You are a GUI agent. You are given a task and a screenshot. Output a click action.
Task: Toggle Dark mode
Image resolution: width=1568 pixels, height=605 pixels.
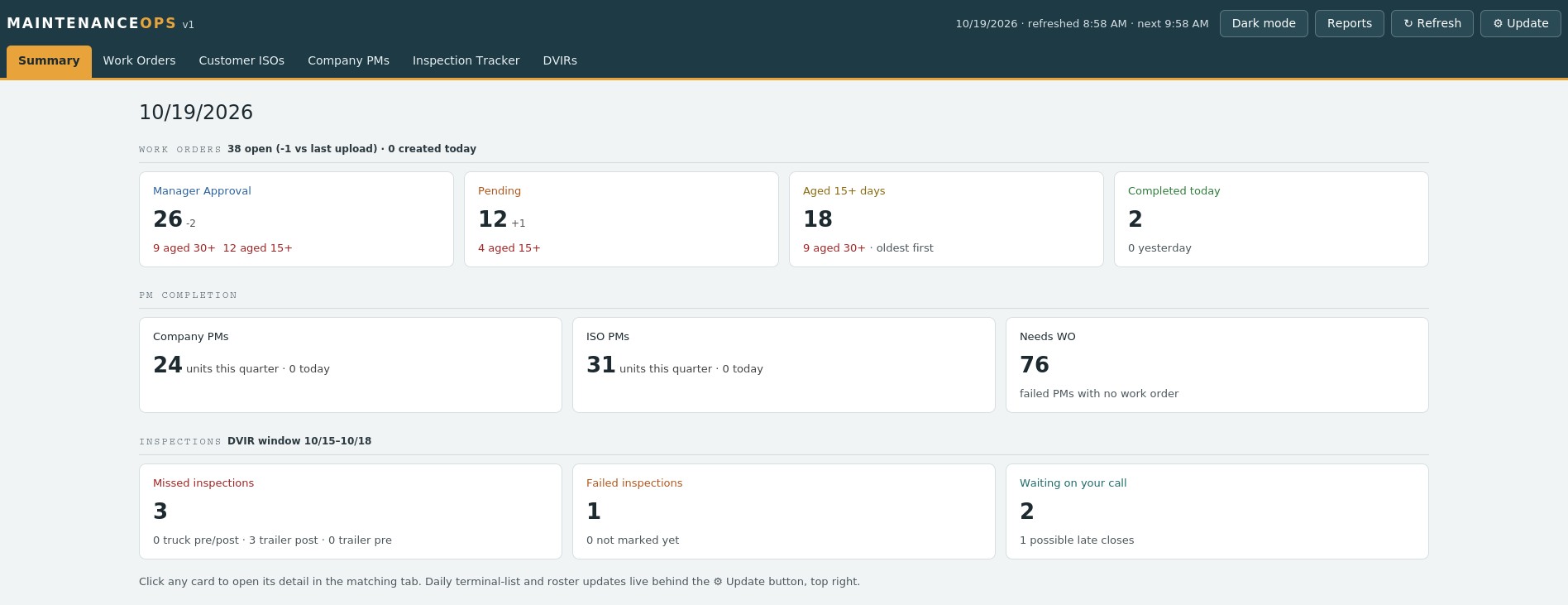click(x=1264, y=23)
